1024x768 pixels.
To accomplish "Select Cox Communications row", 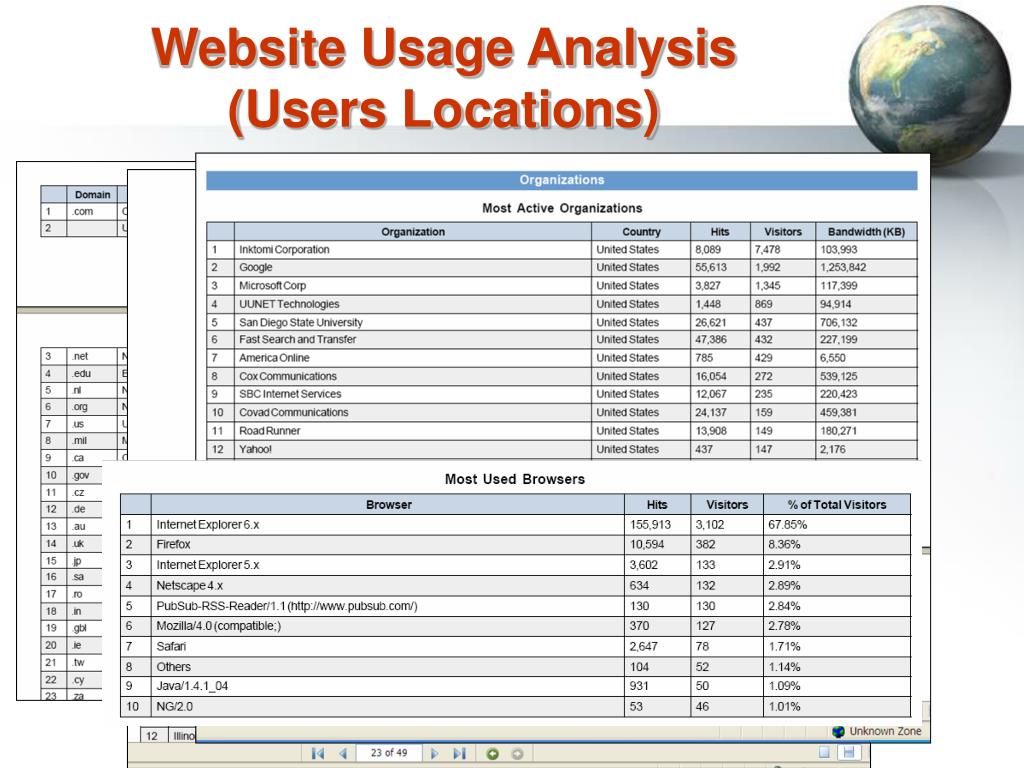I will (x=562, y=376).
